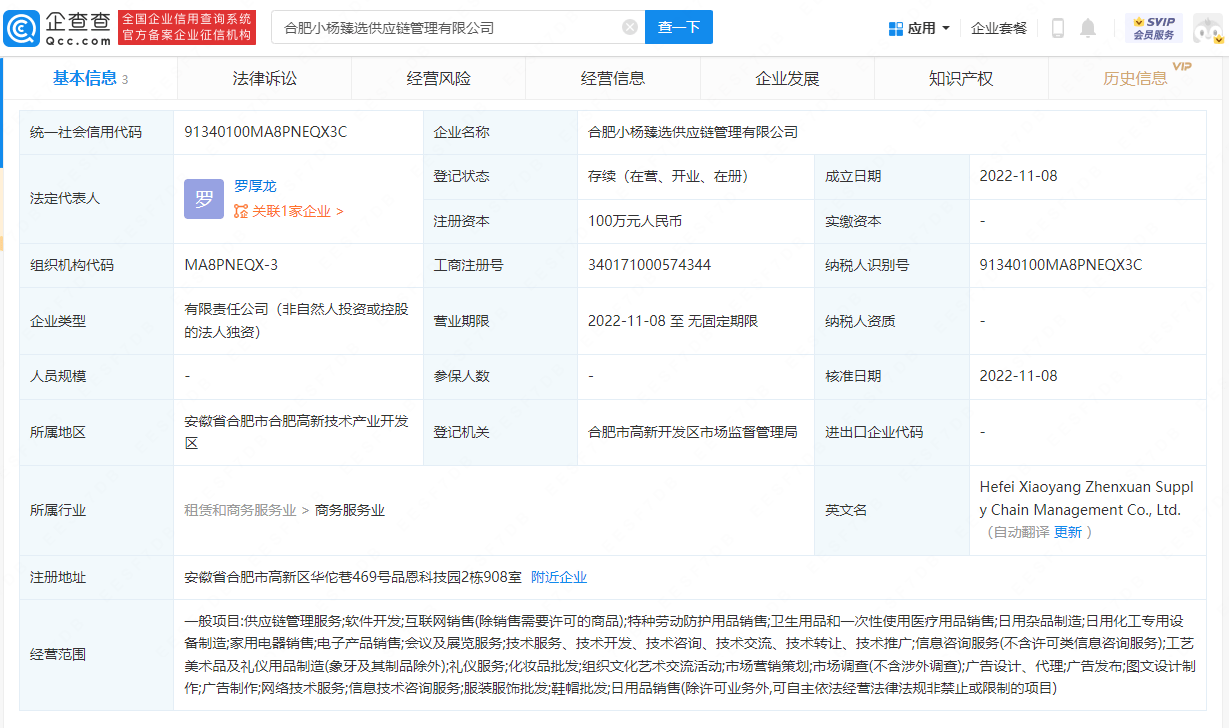Image resolution: width=1229 pixels, height=728 pixels.
Task: Open the 历史信息 VIP tab
Action: [1135, 78]
